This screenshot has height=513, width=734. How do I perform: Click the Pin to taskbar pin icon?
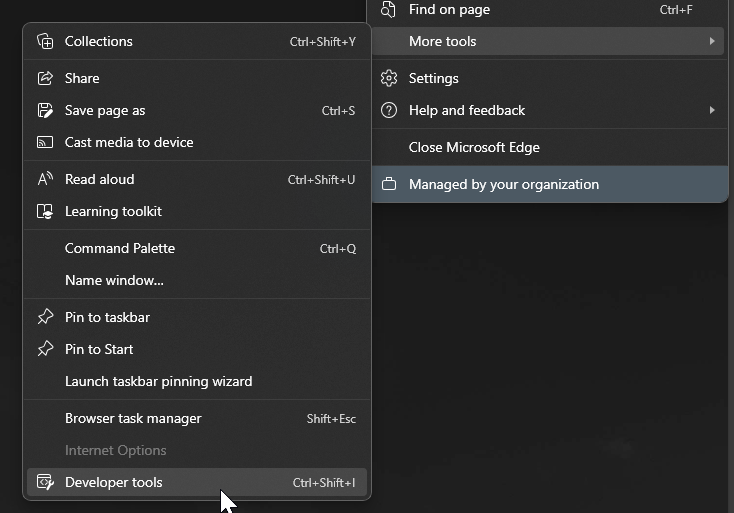pos(45,317)
